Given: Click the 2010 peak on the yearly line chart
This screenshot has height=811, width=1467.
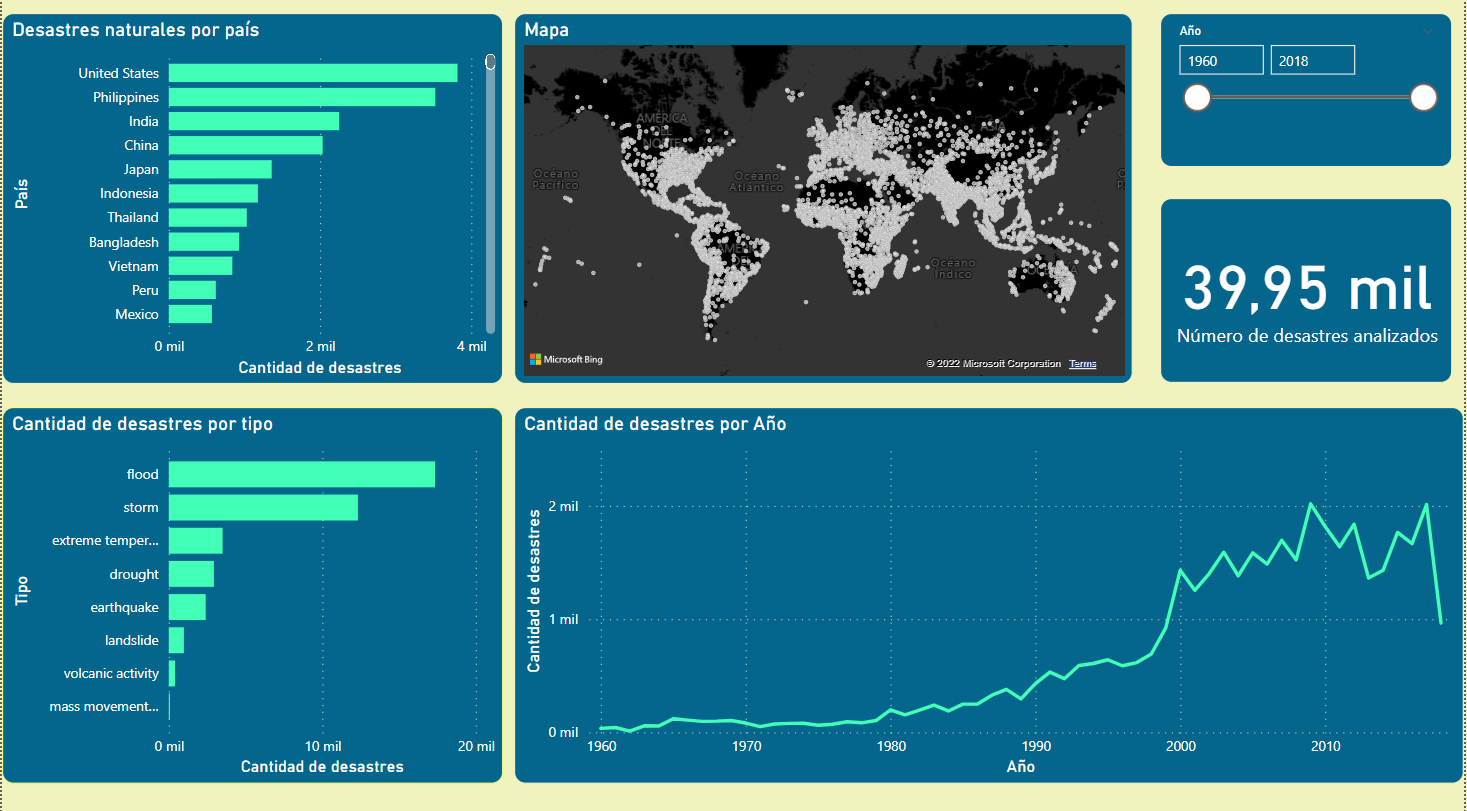Looking at the screenshot, I should point(1310,505).
